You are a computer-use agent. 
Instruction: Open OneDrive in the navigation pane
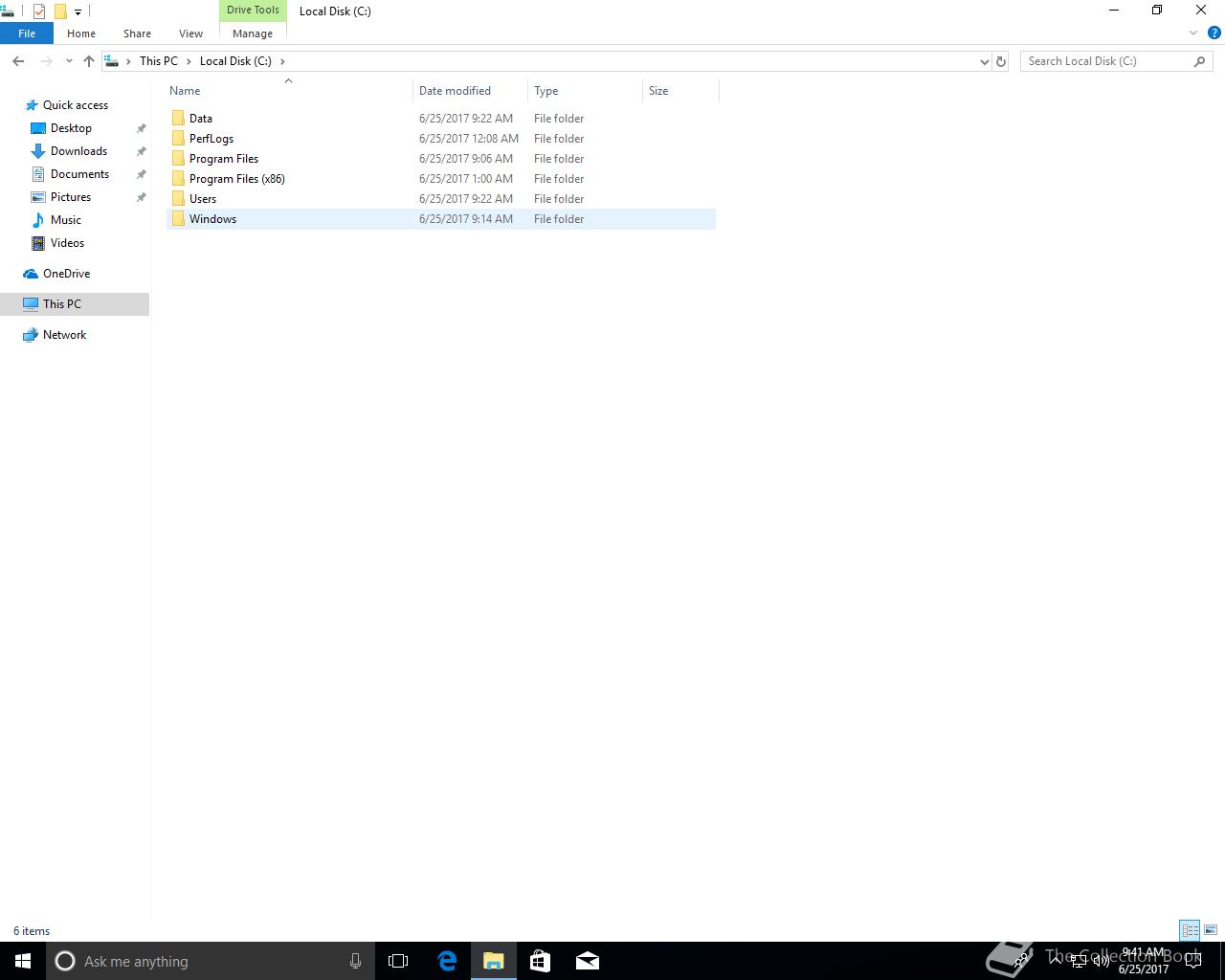[x=66, y=274]
